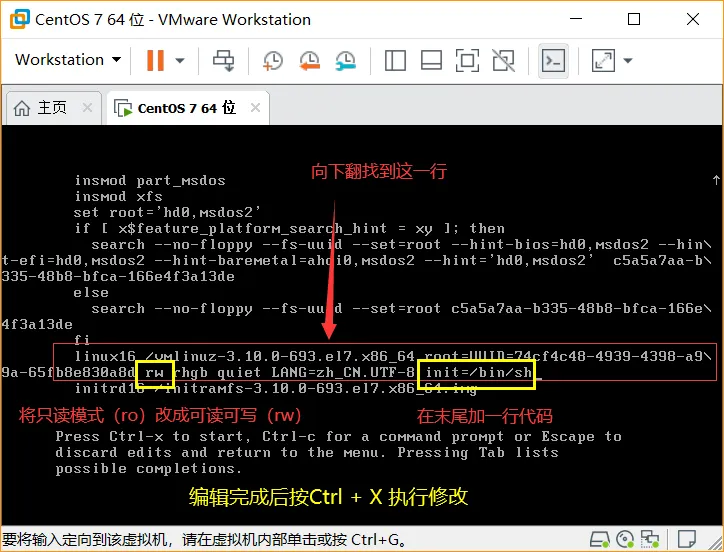Open the Workstation menu
The height and width of the screenshot is (552, 724).
(x=67, y=60)
